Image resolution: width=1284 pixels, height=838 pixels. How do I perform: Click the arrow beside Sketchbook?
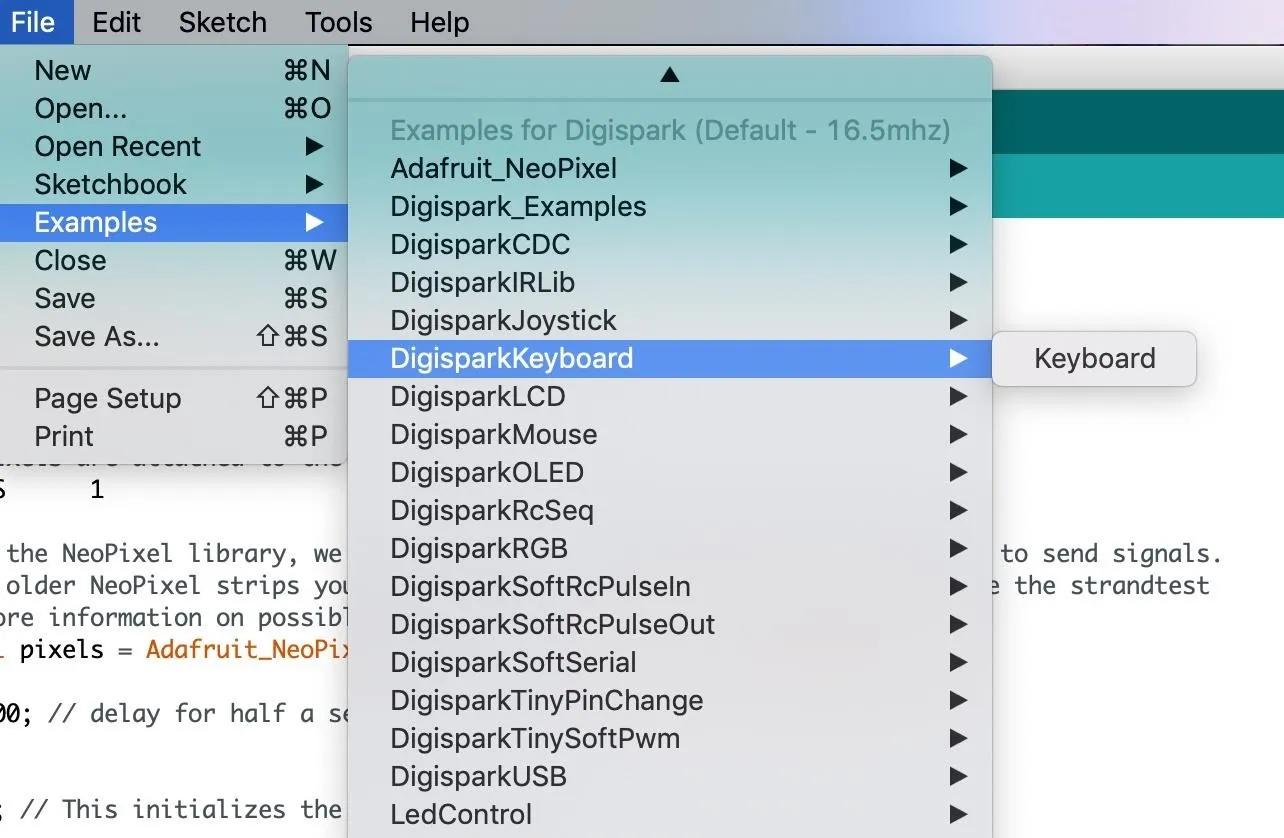(315, 184)
